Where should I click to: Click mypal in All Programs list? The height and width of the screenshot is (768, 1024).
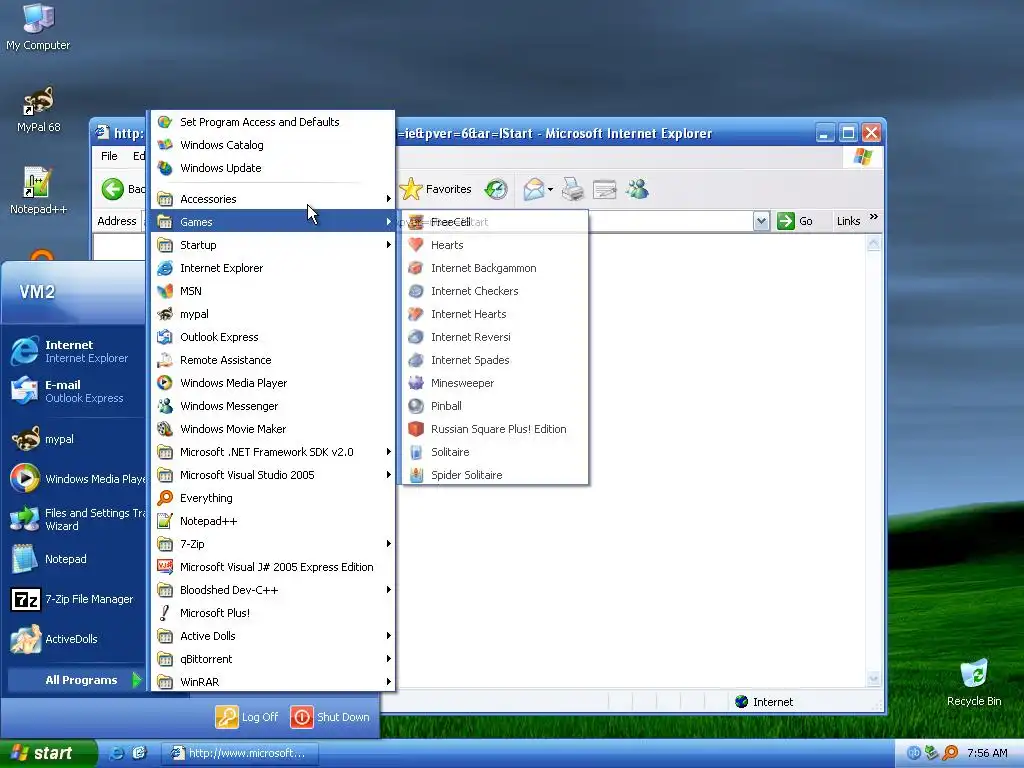[x=273, y=314]
